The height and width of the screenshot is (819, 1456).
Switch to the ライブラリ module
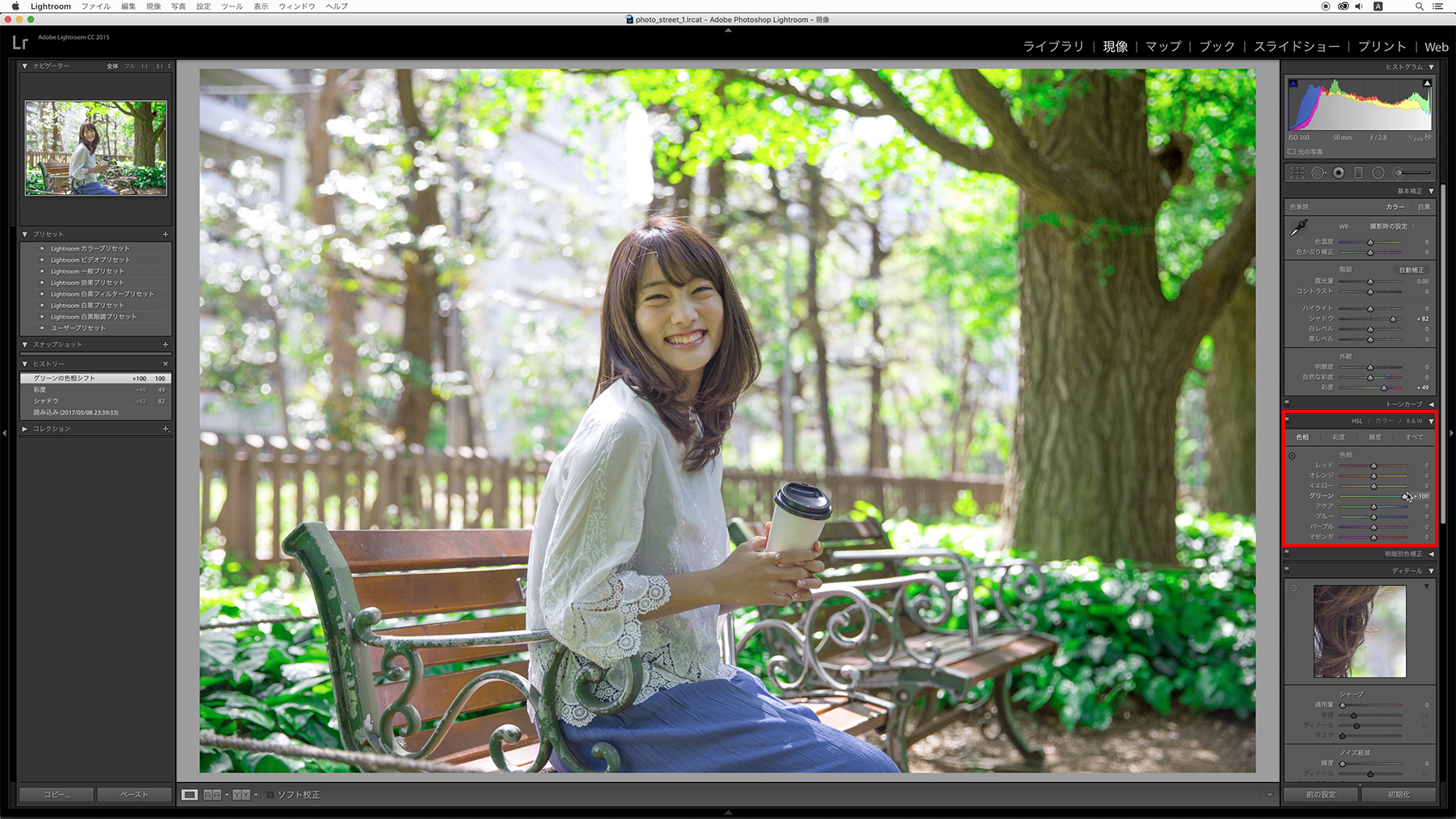tap(1053, 47)
